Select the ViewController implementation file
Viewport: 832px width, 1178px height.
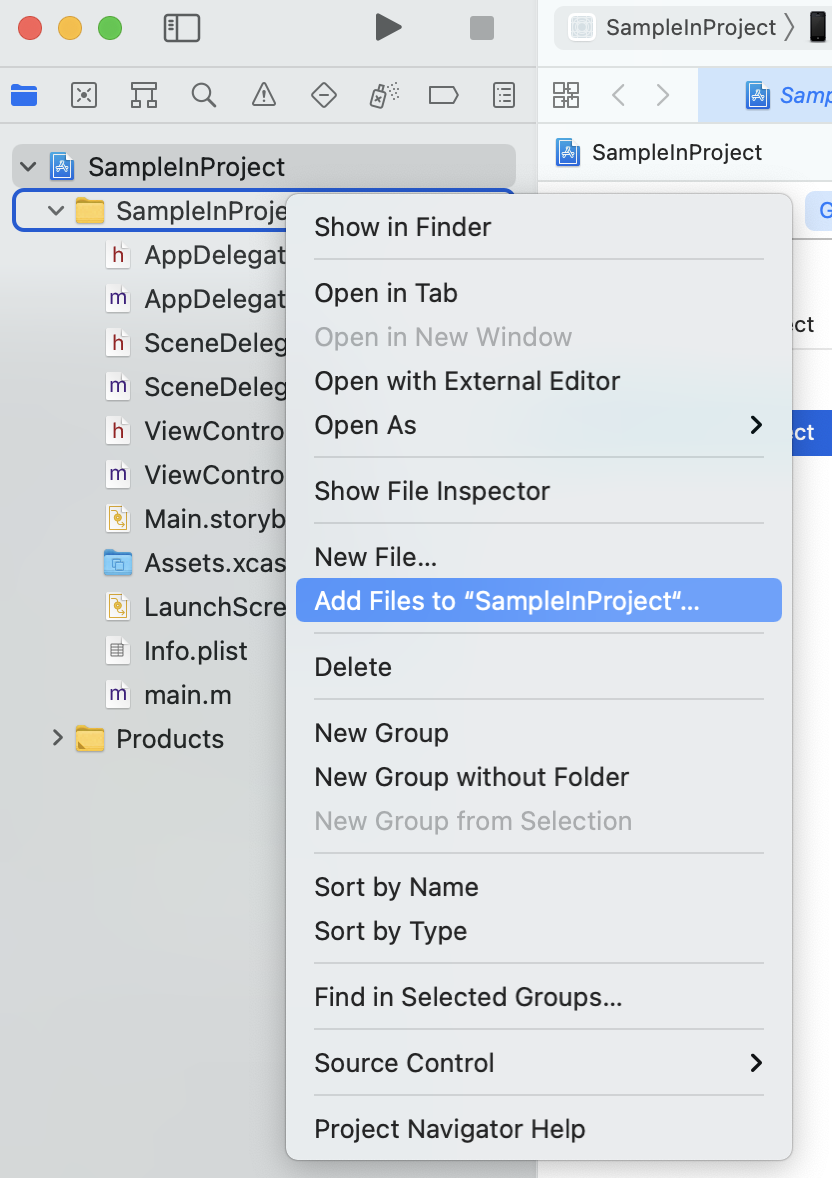tap(195, 475)
